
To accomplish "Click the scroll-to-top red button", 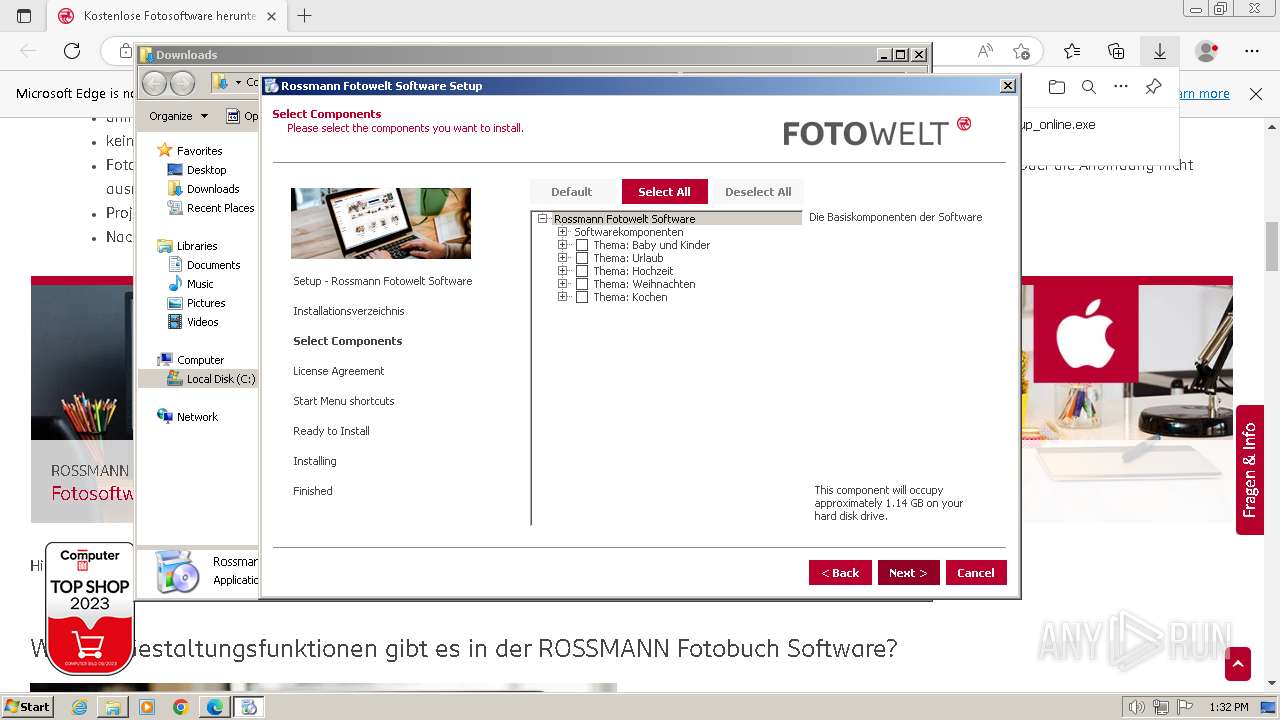I will point(1238,664).
